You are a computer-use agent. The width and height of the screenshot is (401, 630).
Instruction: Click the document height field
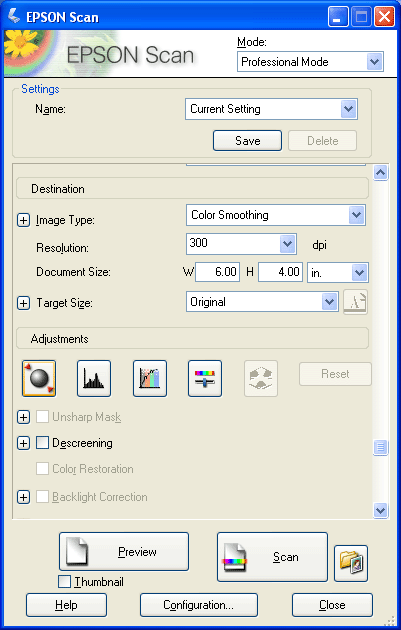pyautogui.click(x=280, y=272)
